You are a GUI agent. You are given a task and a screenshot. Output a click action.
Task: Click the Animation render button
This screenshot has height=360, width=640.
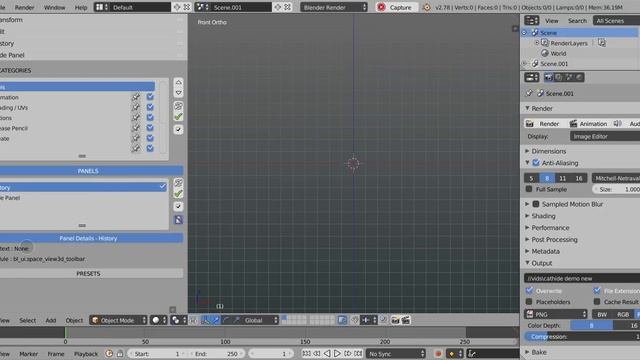pos(589,123)
